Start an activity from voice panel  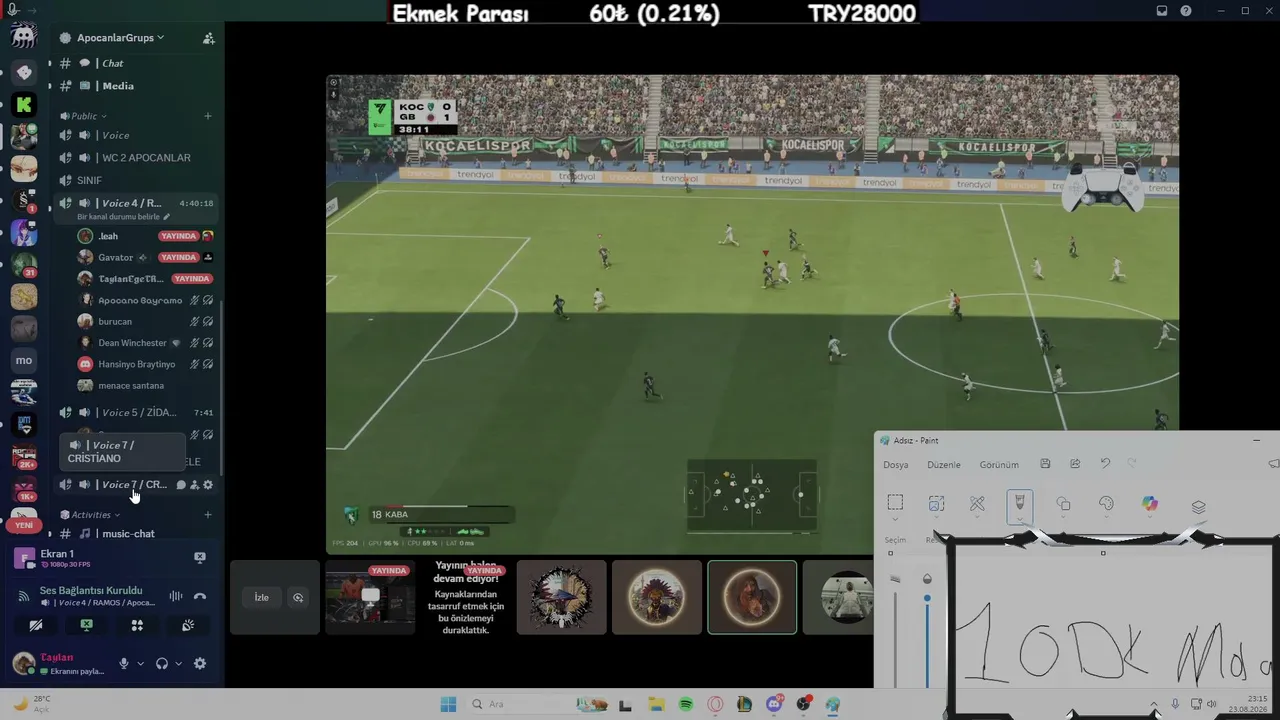137,626
